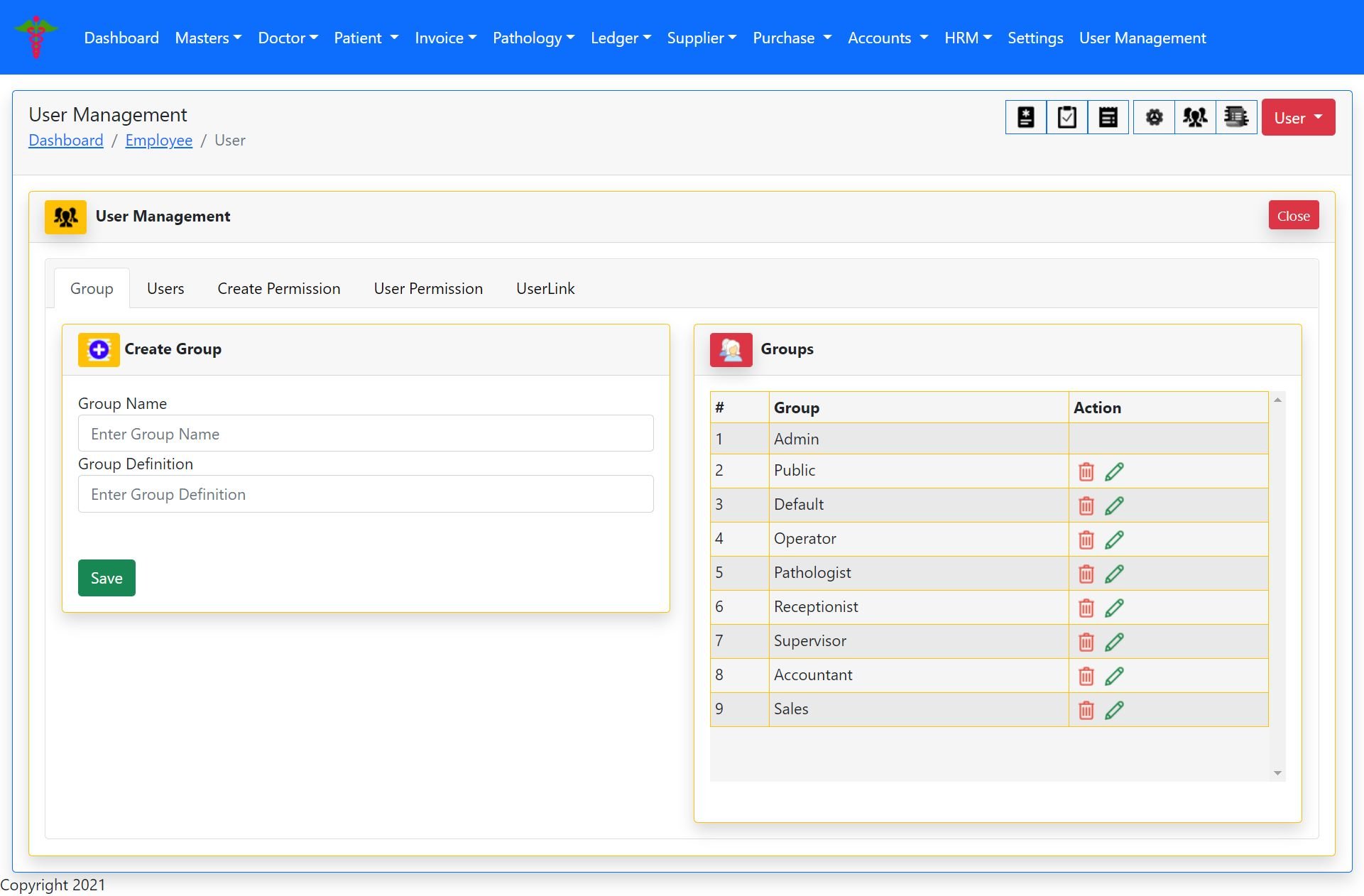Edit the Pathologist group with pencil icon
Image resolution: width=1364 pixels, height=896 pixels.
click(1114, 574)
